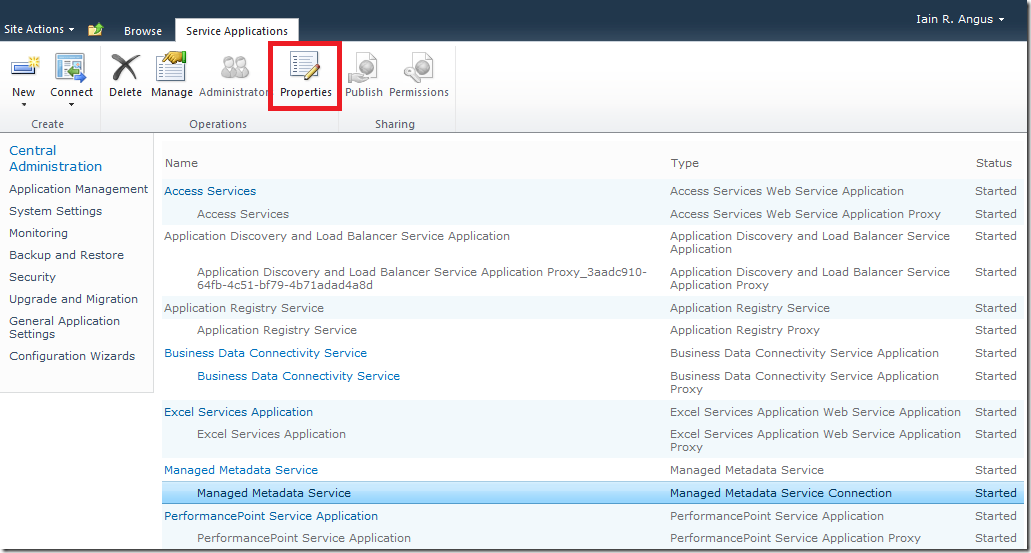
Task: Click Access Services Web Service Application Proxy cell
Action: click(x=805, y=214)
